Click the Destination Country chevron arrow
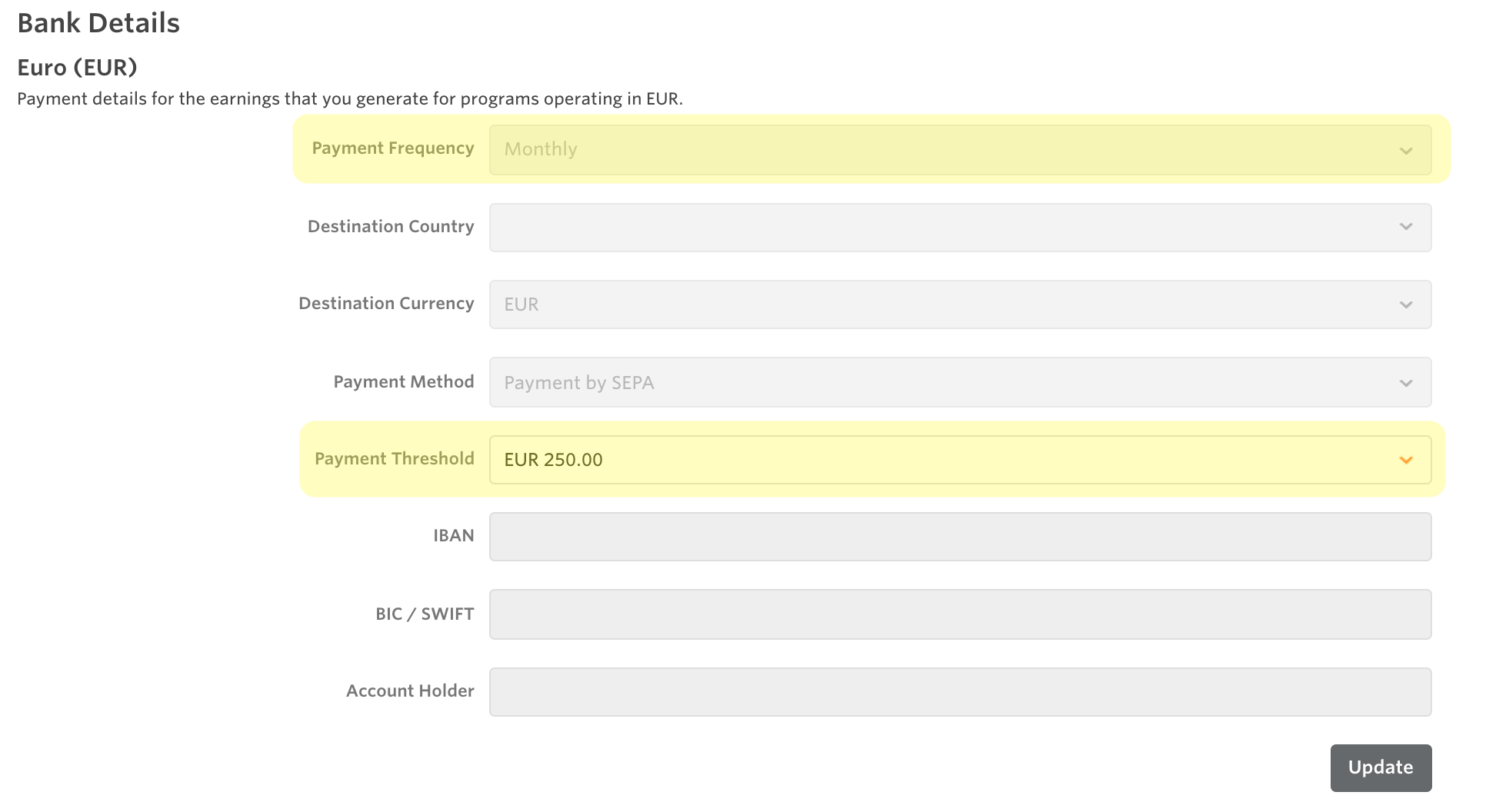The image size is (1486, 812). pos(1407,227)
